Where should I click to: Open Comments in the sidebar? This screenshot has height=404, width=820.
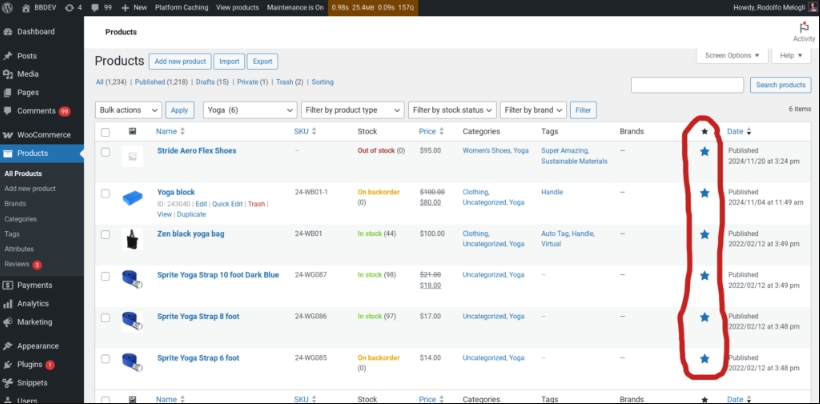pos(36,111)
